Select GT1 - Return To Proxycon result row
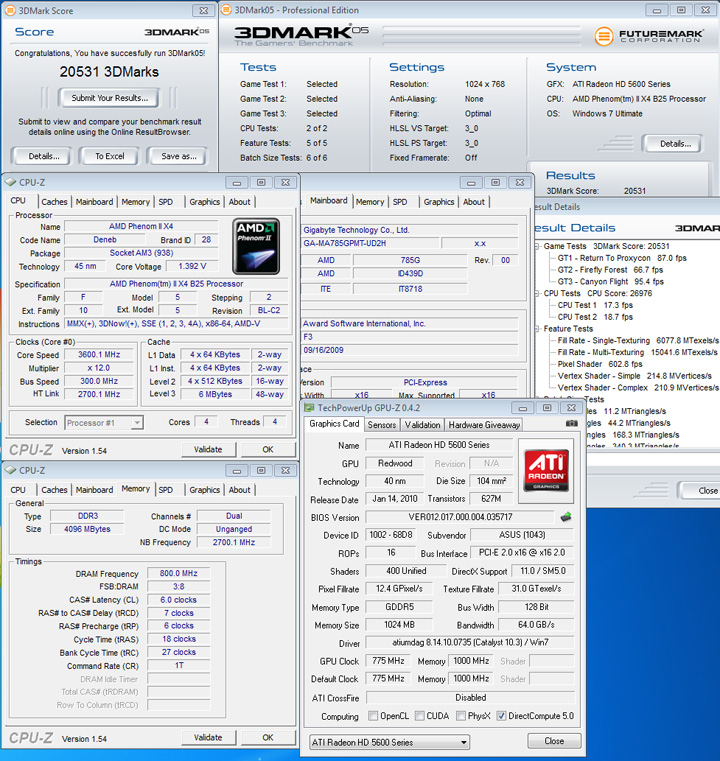Viewport: 720px width, 761px height. [x=622, y=258]
